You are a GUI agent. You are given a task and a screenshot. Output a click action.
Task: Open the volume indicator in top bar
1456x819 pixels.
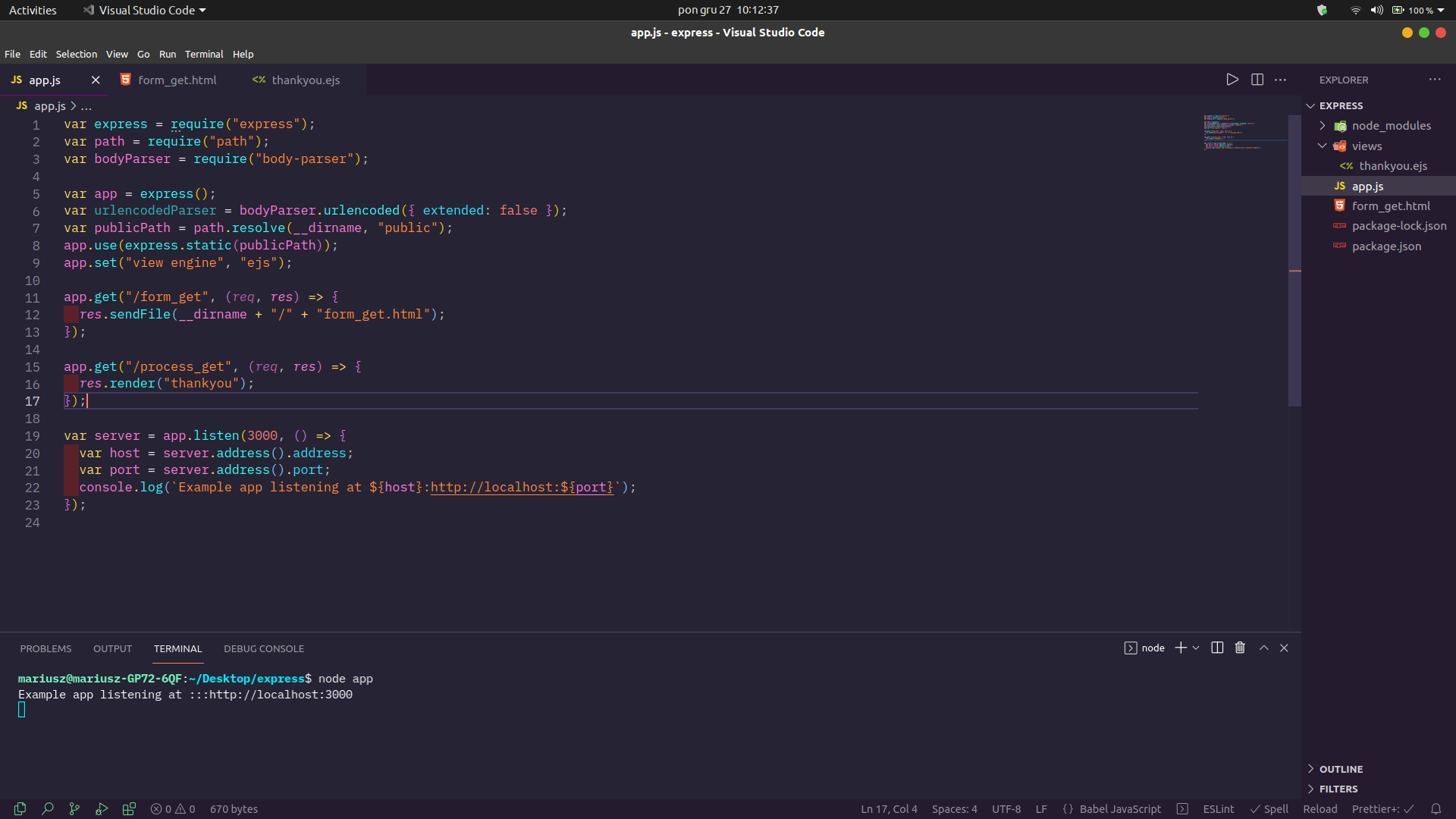1376,10
